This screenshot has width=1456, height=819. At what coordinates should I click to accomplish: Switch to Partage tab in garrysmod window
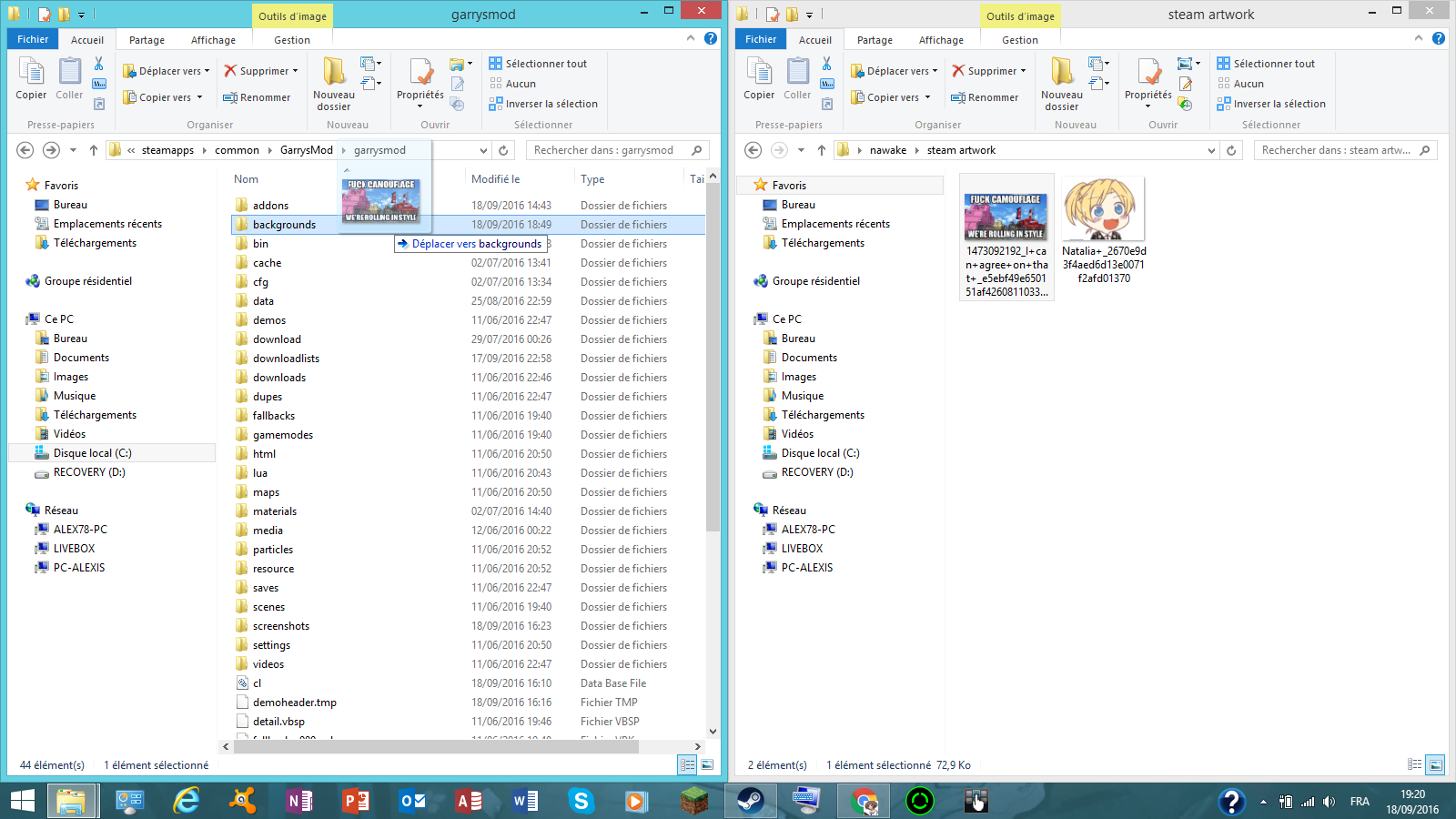(x=147, y=40)
